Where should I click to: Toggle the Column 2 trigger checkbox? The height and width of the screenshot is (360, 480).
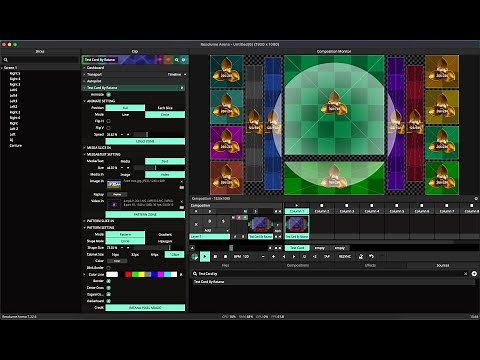tap(322, 205)
